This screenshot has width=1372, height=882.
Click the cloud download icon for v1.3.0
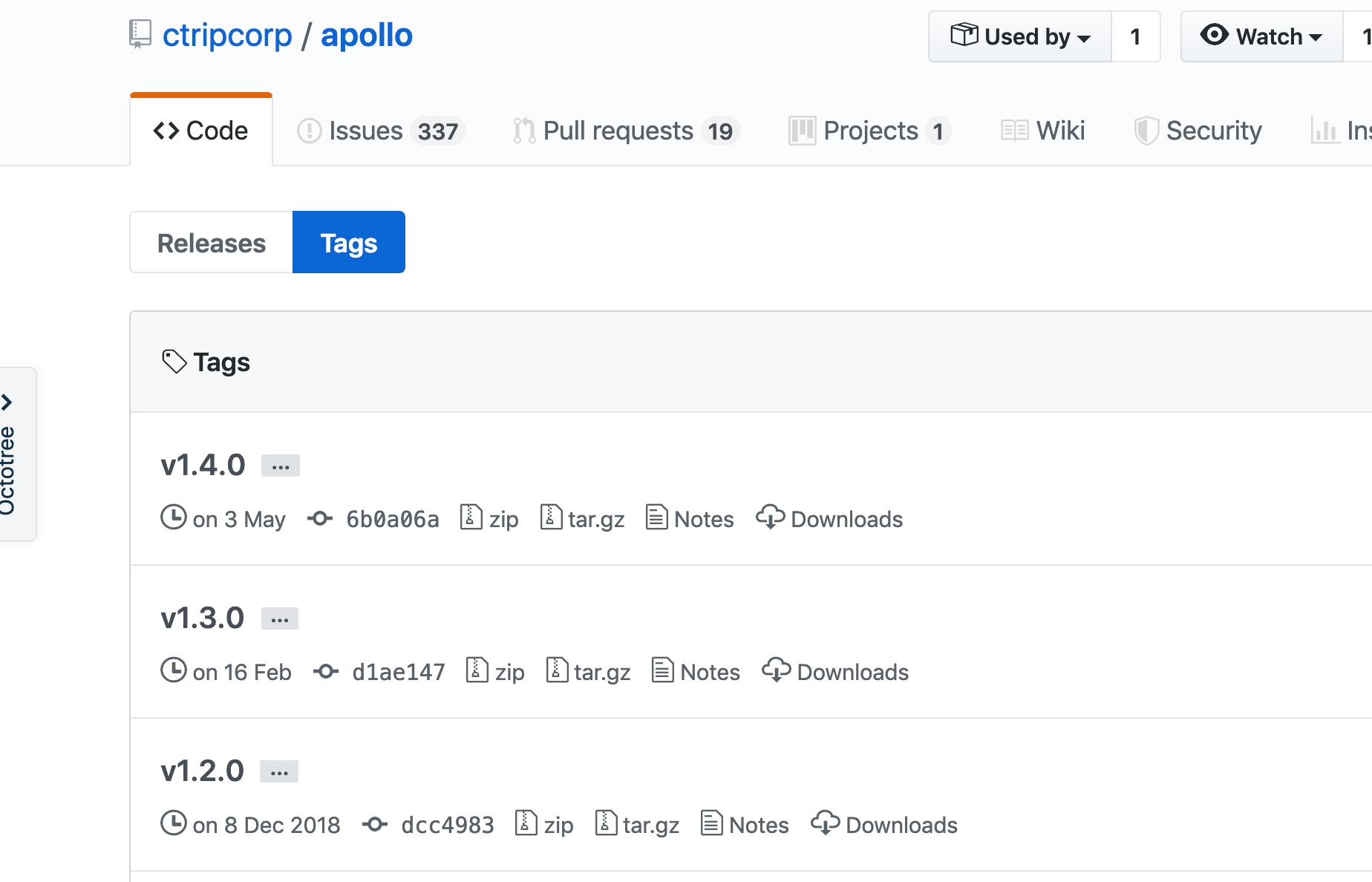[776, 670]
